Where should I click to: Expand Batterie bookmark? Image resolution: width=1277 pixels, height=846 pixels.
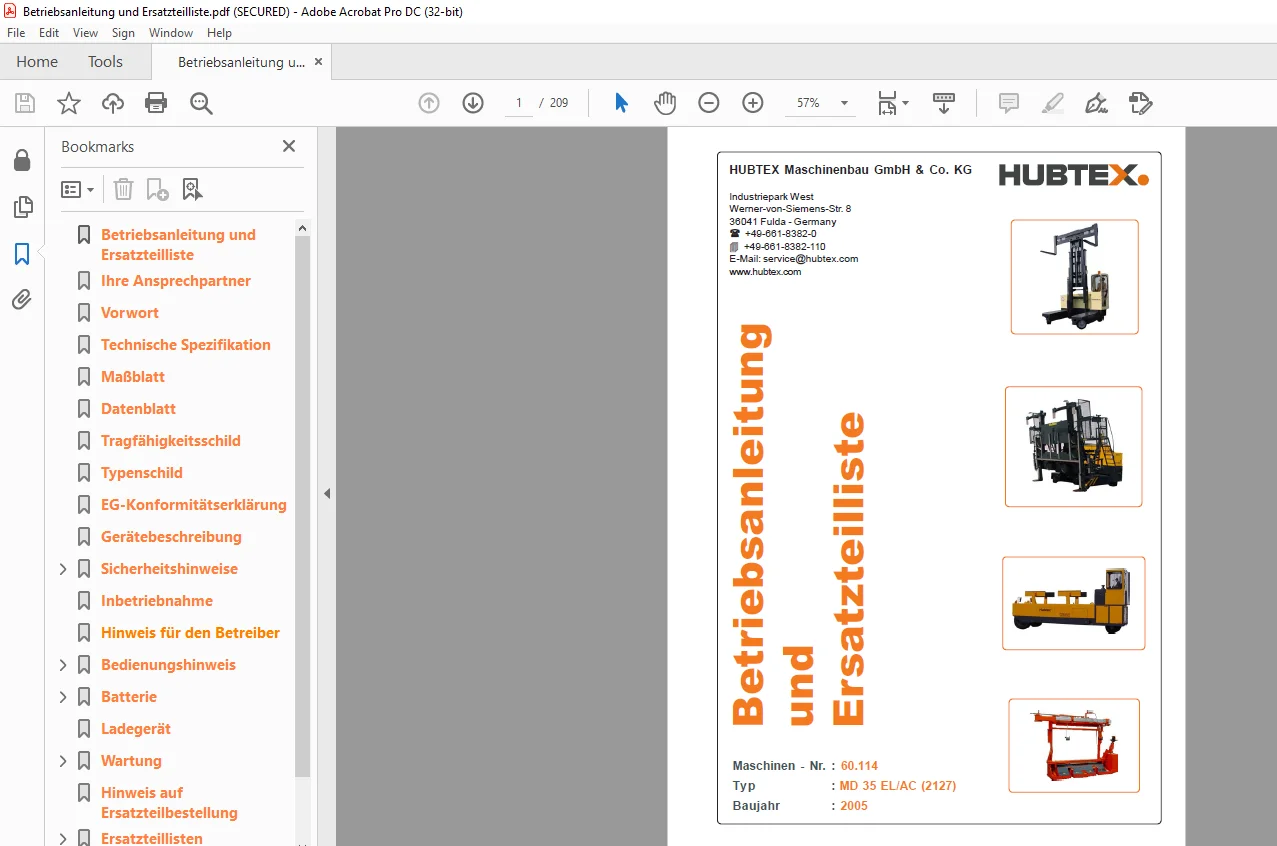pos(63,697)
